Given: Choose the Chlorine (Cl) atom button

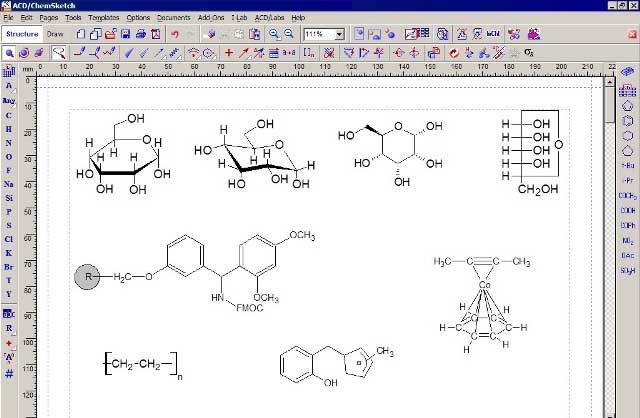Looking at the screenshot, I should [8, 239].
